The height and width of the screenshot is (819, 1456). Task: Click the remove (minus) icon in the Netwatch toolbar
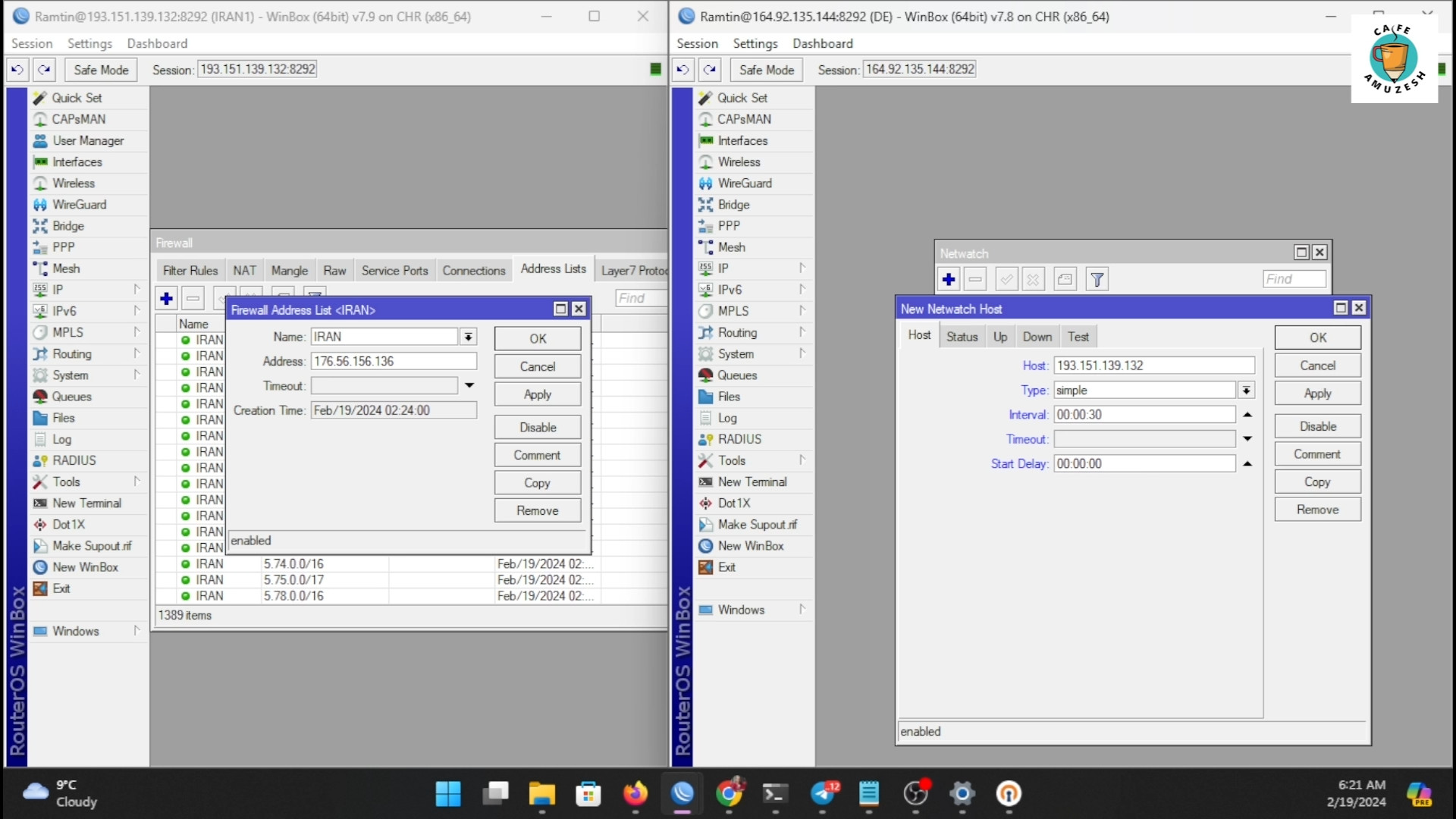pyautogui.click(x=975, y=280)
